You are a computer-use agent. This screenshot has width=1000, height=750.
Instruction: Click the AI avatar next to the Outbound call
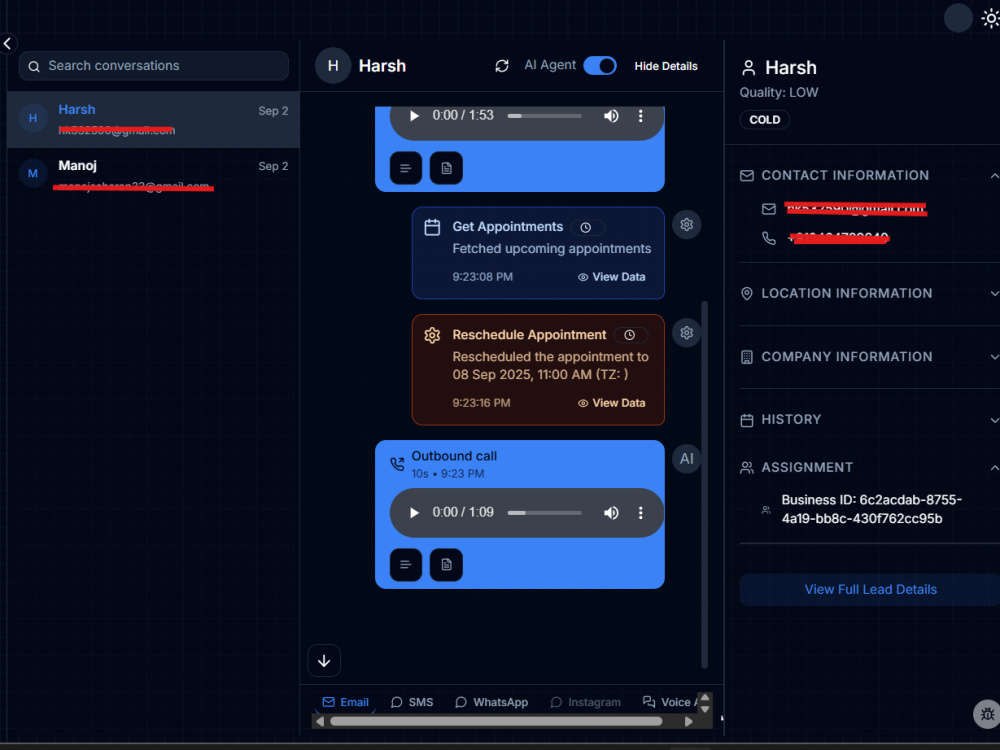(686, 459)
